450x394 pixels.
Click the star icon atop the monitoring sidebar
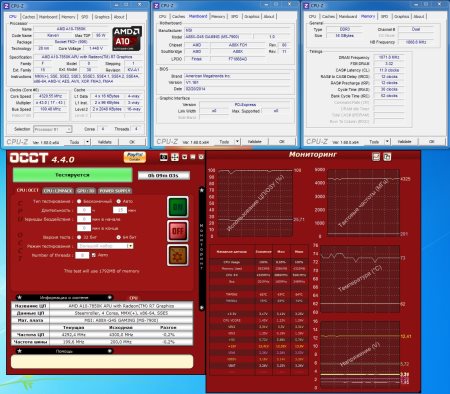point(202,190)
